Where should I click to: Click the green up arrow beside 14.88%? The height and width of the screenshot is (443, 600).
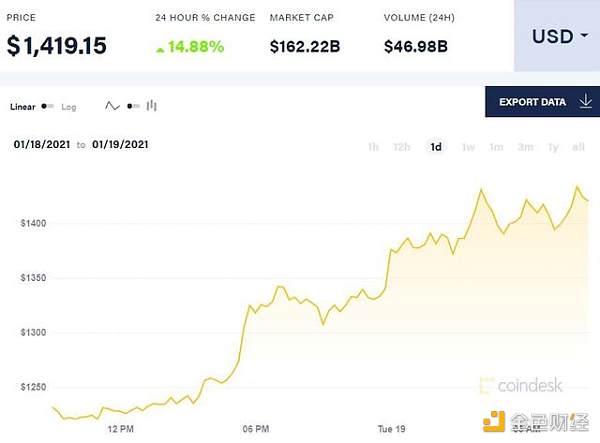point(160,50)
